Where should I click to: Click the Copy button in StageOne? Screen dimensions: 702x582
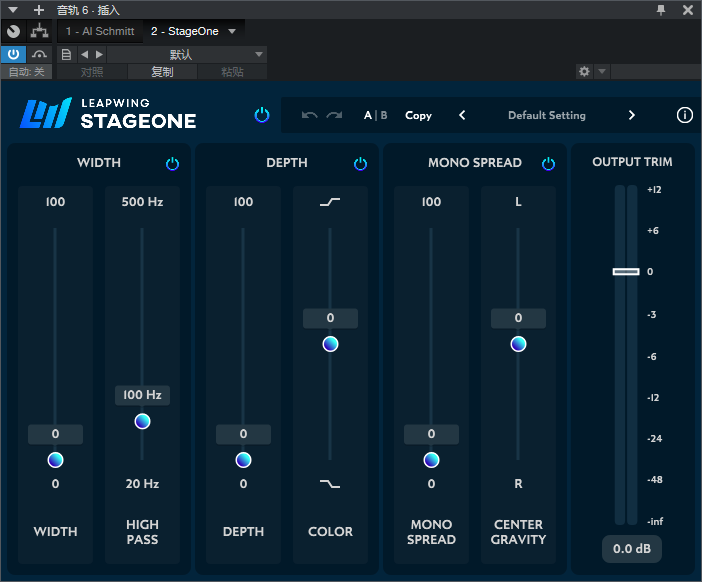[418, 116]
